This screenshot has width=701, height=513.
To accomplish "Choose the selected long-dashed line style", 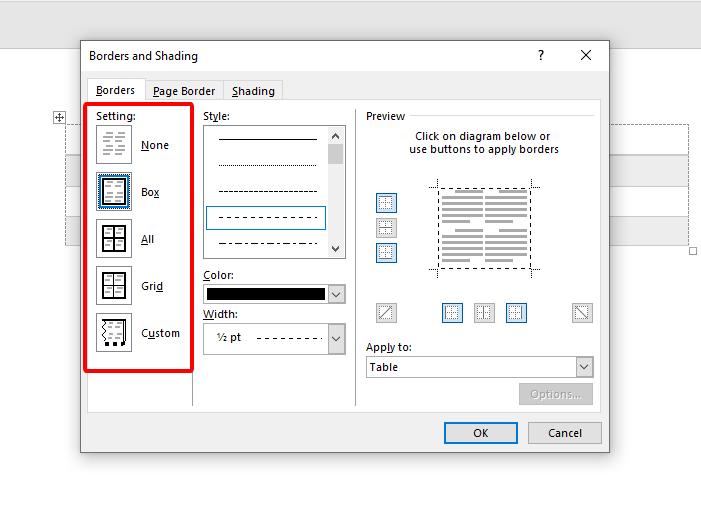I will click(266, 218).
